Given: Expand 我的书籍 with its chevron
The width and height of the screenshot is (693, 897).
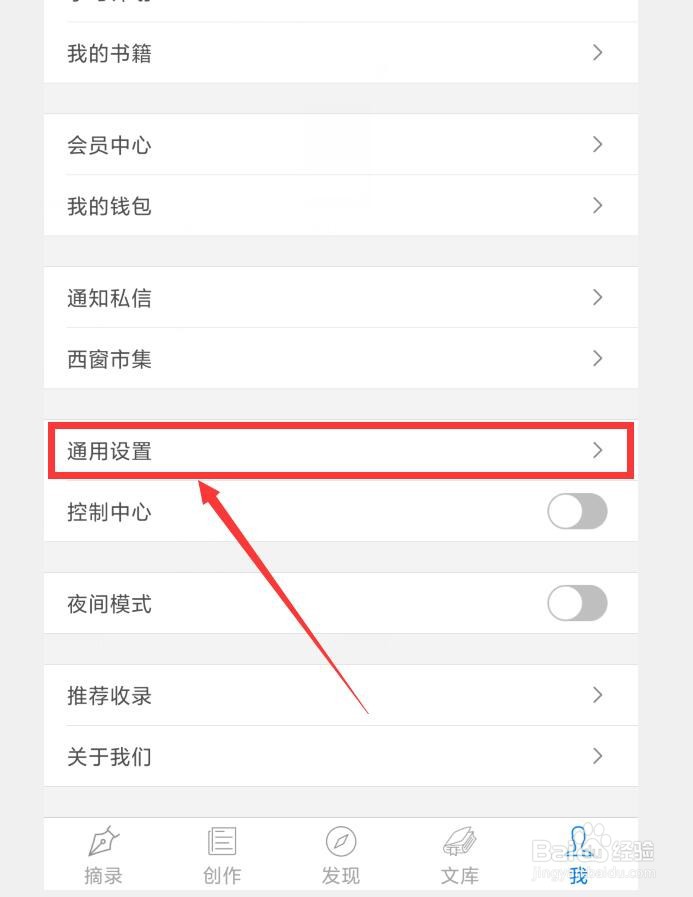Looking at the screenshot, I should pyautogui.click(x=598, y=53).
